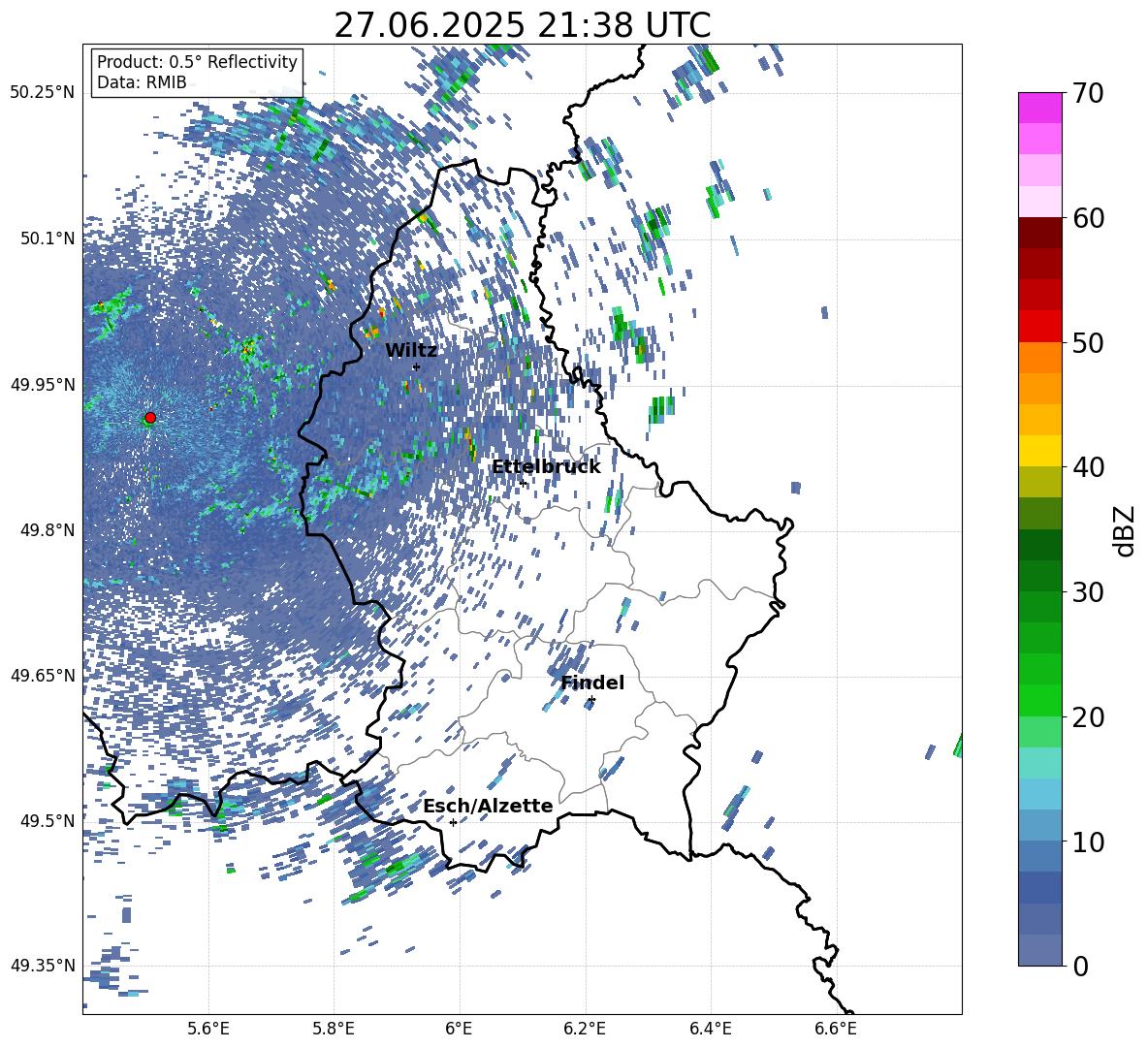The height and width of the screenshot is (1048, 1148).
Task: Click the 49.8°N latitude label
Action: coord(47,530)
